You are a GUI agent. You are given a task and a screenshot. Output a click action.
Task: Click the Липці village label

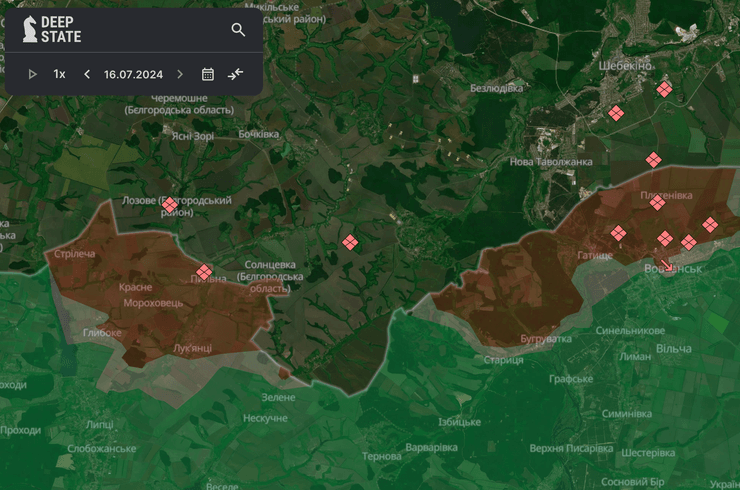100,424
